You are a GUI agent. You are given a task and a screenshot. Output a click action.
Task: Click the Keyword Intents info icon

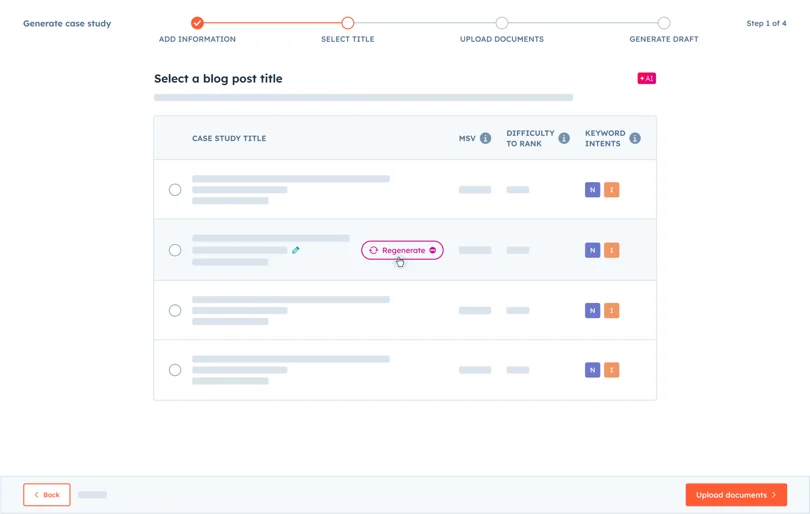click(x=635, y=138)
